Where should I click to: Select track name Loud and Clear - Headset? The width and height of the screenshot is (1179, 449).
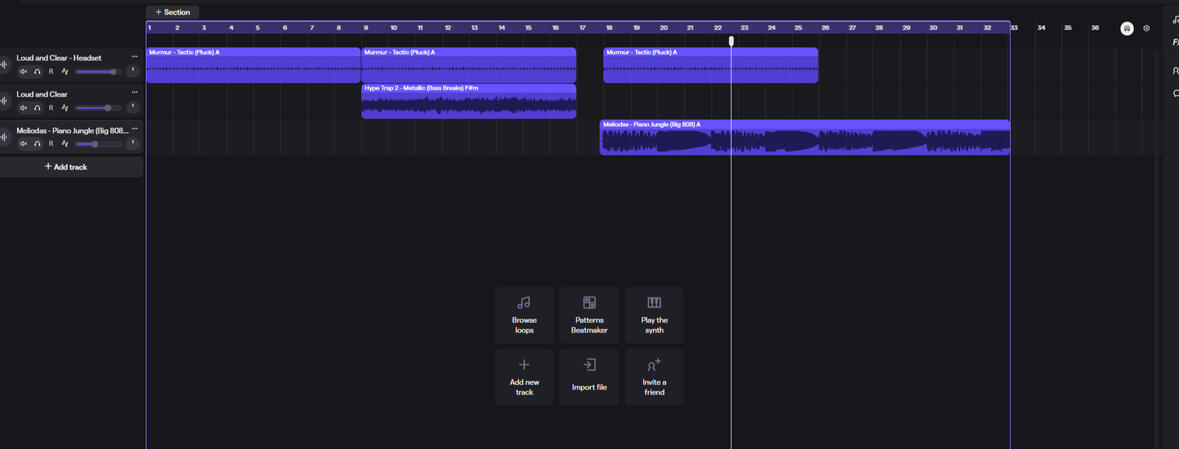pyautogui.click(x=59, y=58)
